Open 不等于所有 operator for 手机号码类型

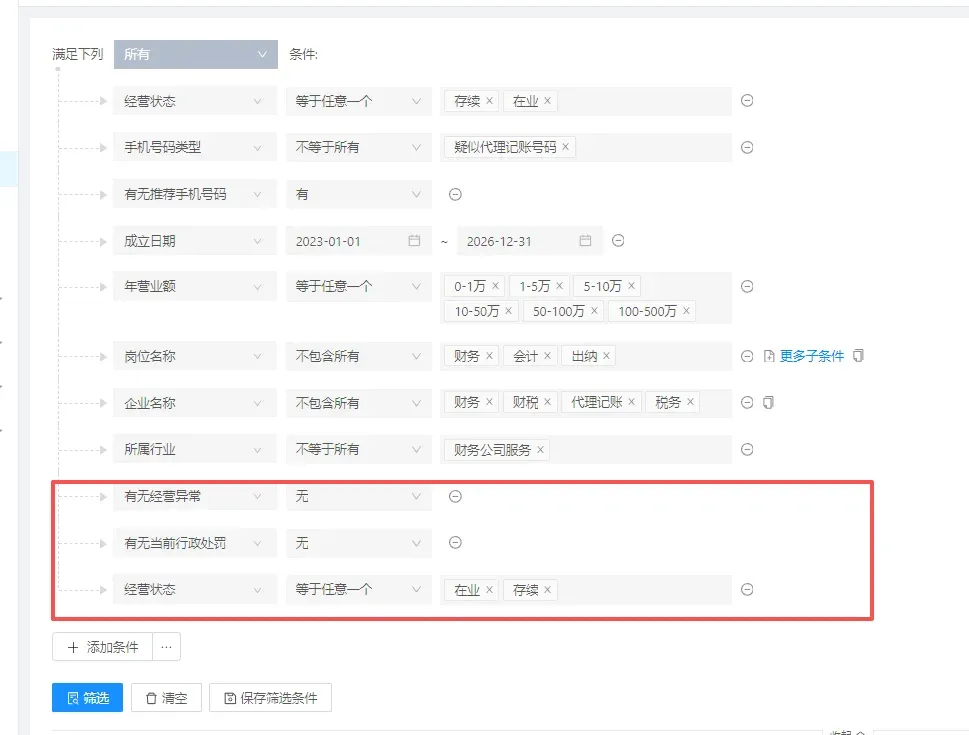tap(358, 147)
